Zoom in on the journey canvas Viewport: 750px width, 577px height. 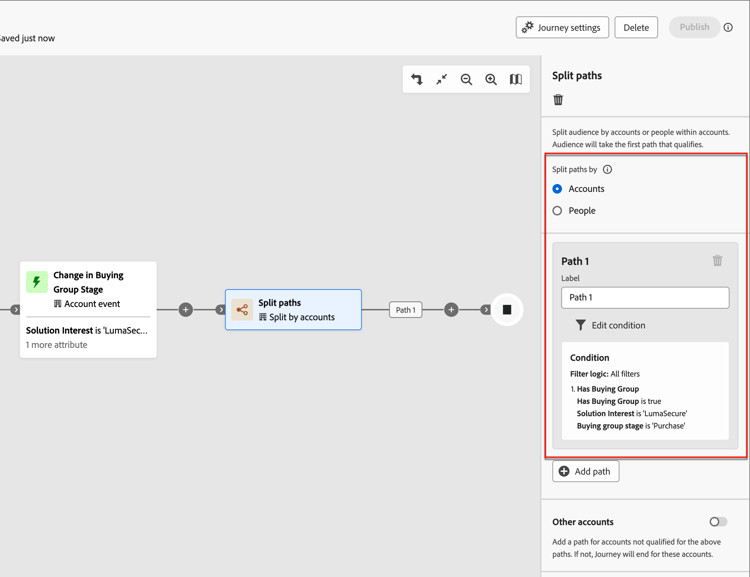point(491,79)
